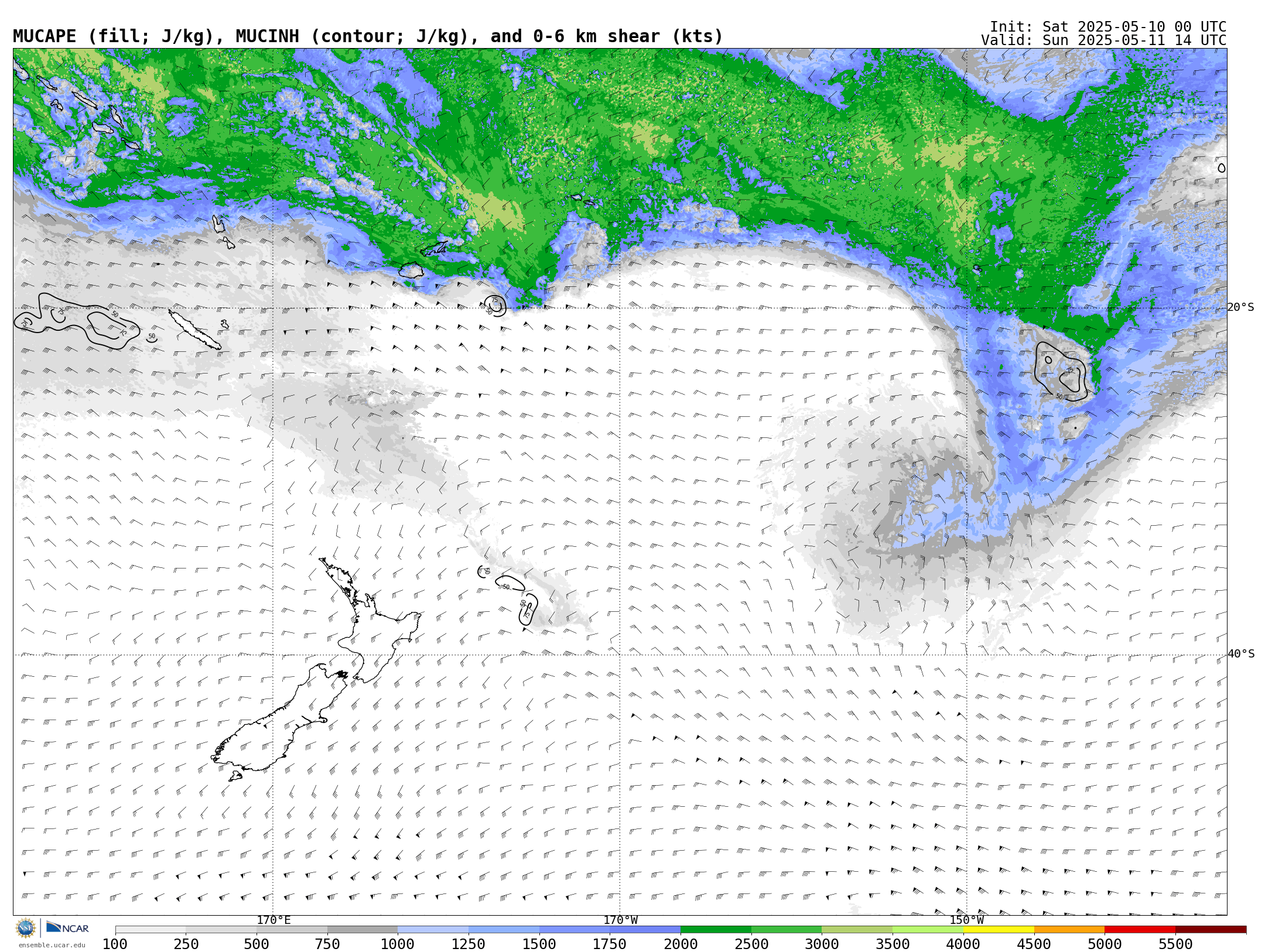Image resolution: width=1265 pixels, height=952 pixels.
Task: Click the 3000 colorbar tick label
Action: click(822, 944)
